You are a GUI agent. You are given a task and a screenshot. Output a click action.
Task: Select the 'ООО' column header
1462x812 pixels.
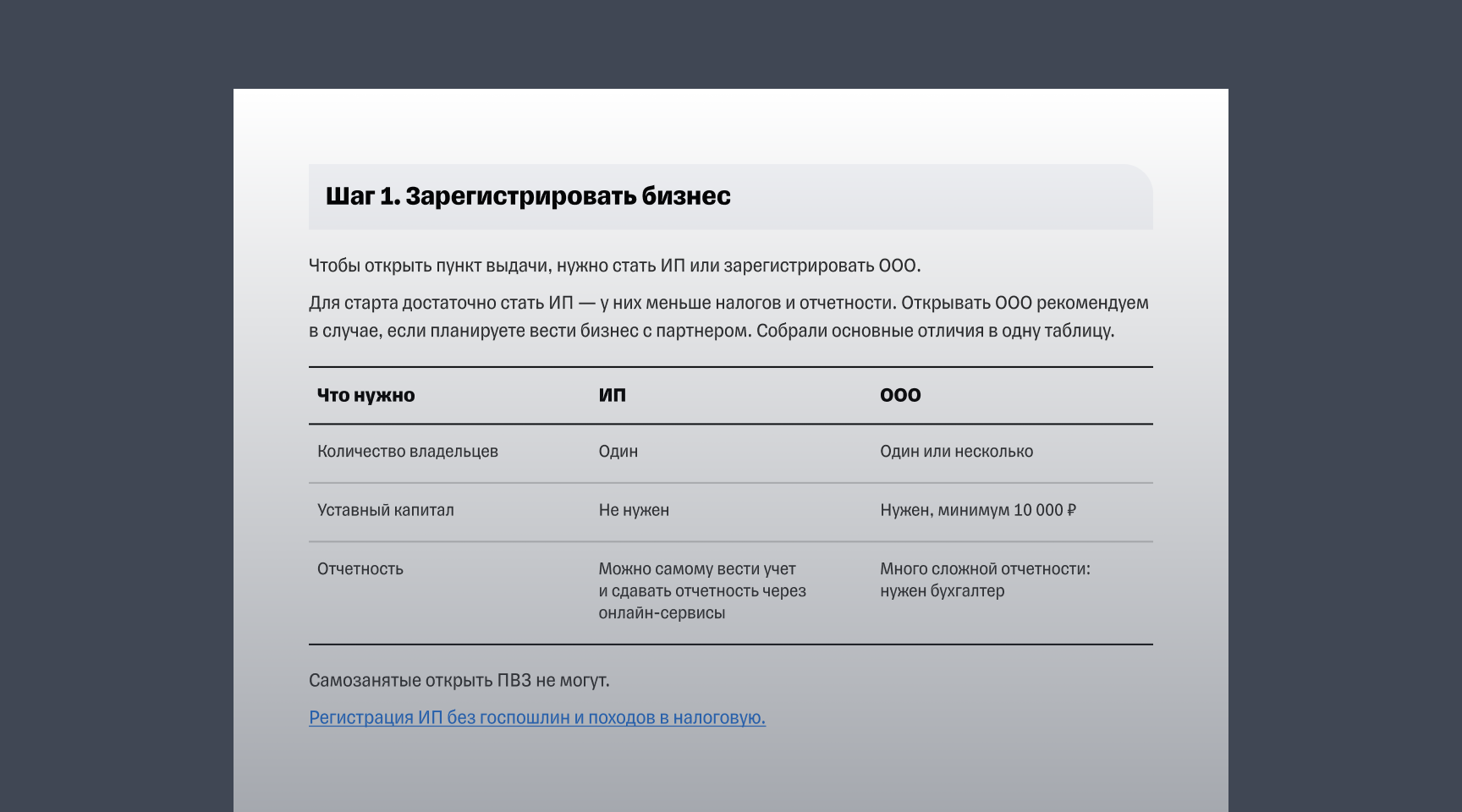[900, 395]
